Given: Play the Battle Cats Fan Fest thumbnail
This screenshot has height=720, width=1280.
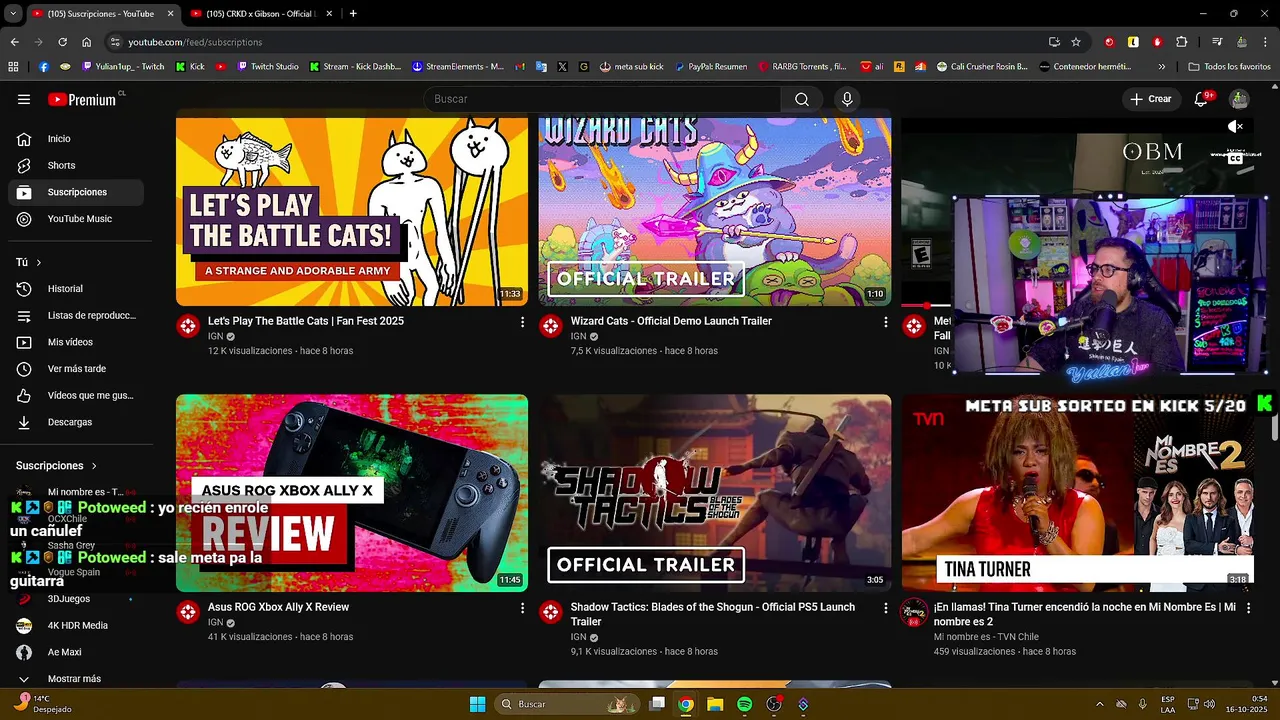Looking at the screenshot, I should point(352,211).
